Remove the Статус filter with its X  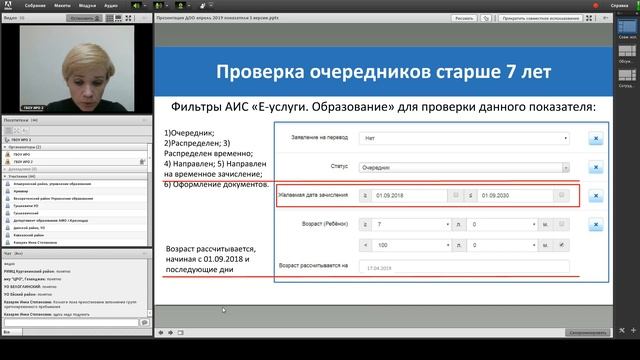[596, 167]
